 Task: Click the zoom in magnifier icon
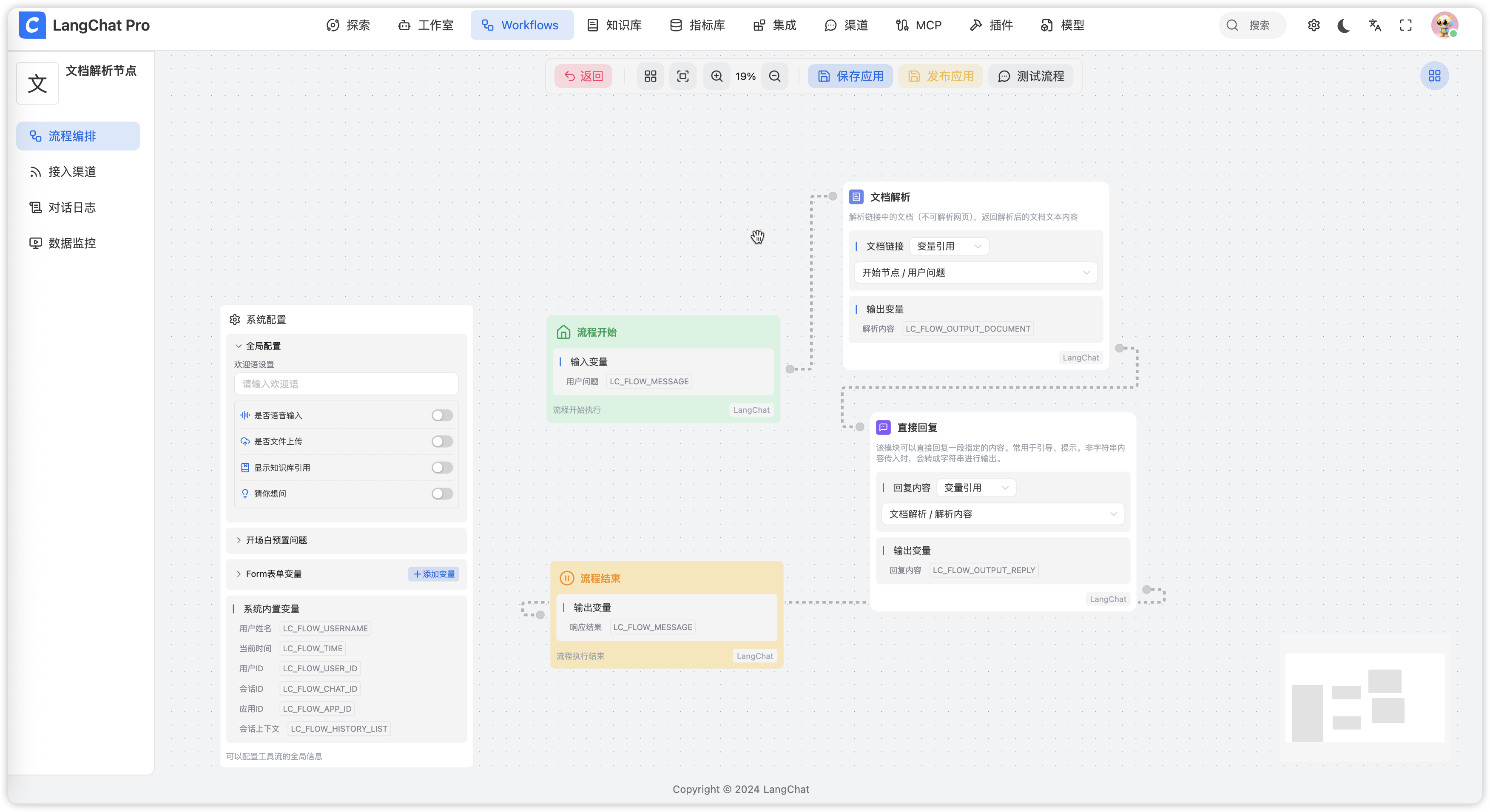717,77
